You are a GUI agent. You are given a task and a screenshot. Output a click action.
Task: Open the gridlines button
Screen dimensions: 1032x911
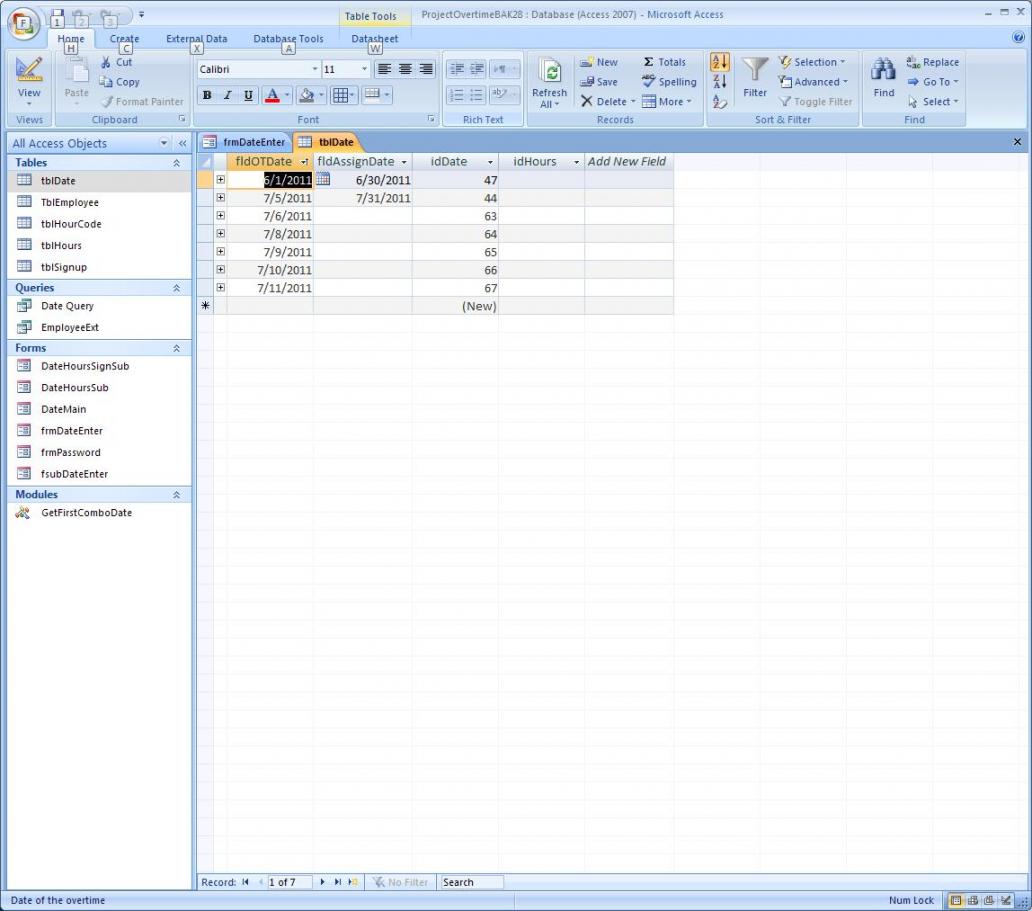click(343, 95)
